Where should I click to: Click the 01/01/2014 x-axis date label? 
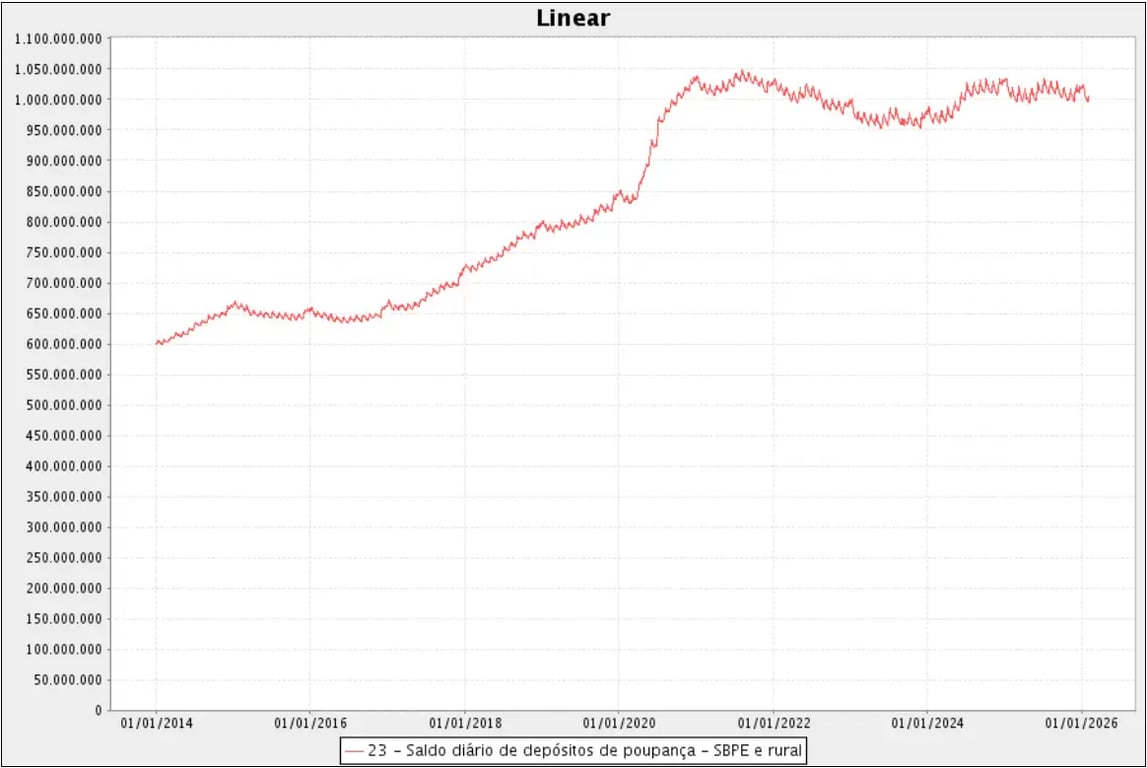tap(155, 722)
